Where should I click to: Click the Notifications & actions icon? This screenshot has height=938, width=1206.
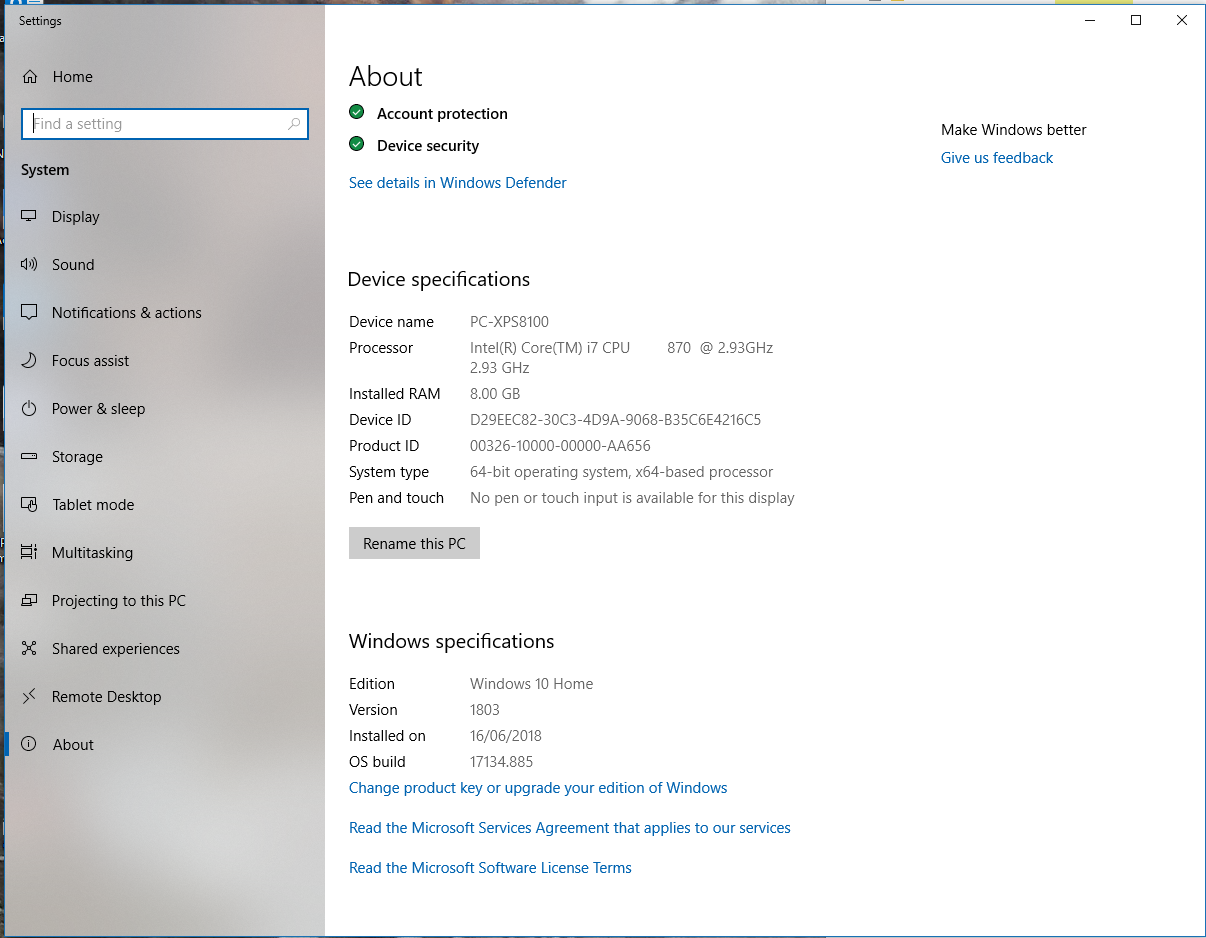coord(30,313)
